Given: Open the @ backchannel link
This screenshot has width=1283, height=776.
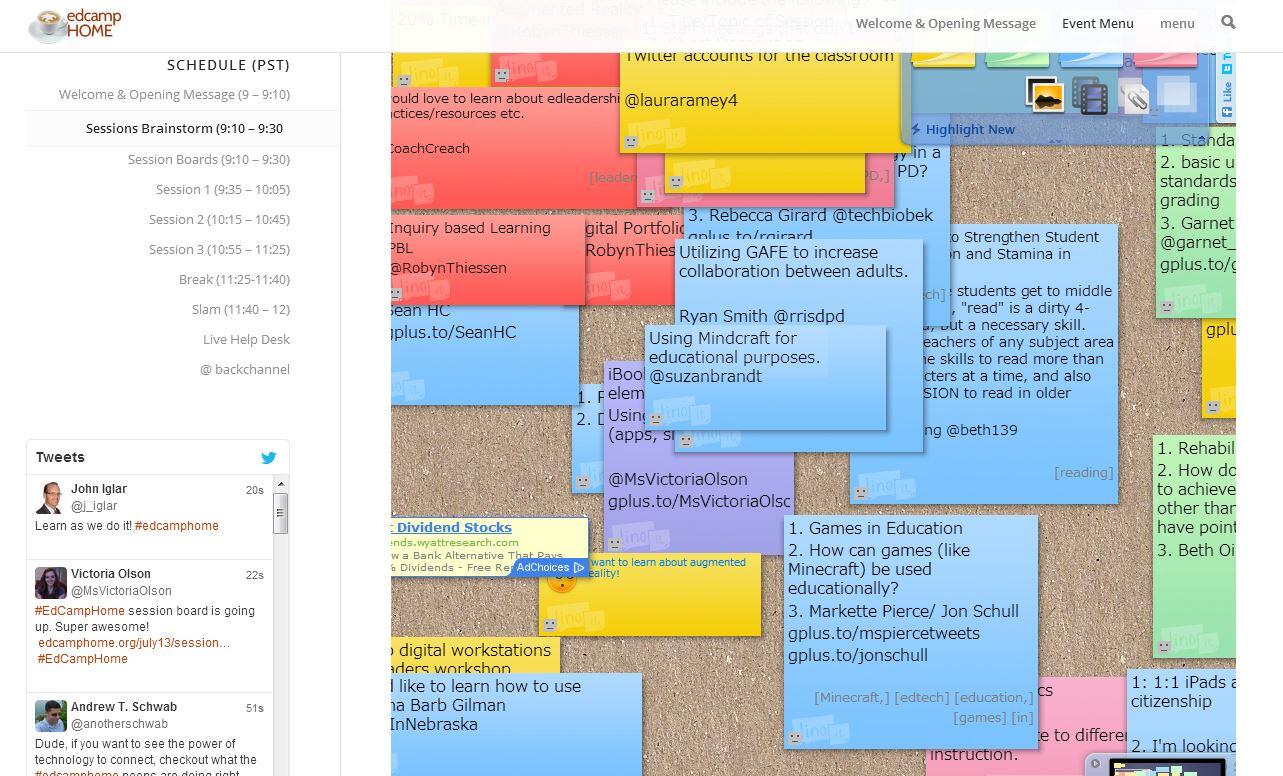Looking at the screenshot, I should [x=245, y=369].
